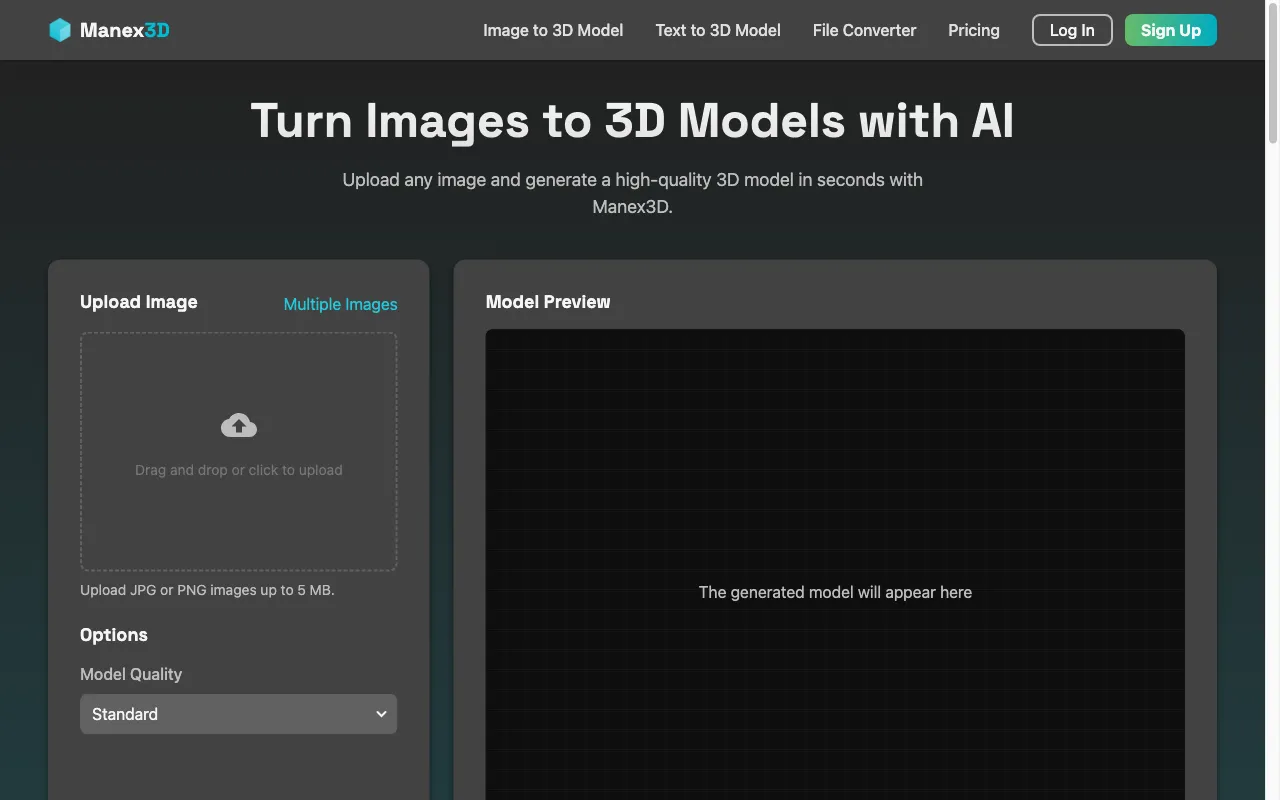Click the 'Options' heading
The image size is (1280, 800).
click(114, 635)
